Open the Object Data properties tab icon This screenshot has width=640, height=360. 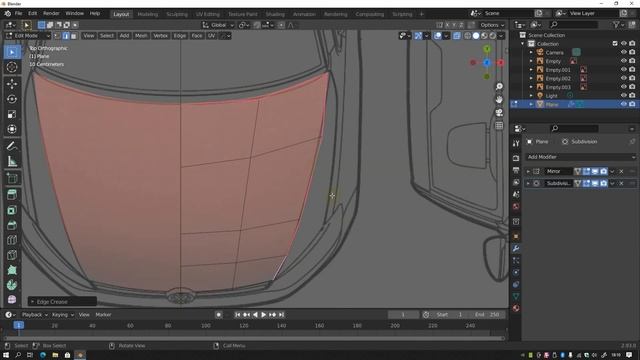point(516,296)
